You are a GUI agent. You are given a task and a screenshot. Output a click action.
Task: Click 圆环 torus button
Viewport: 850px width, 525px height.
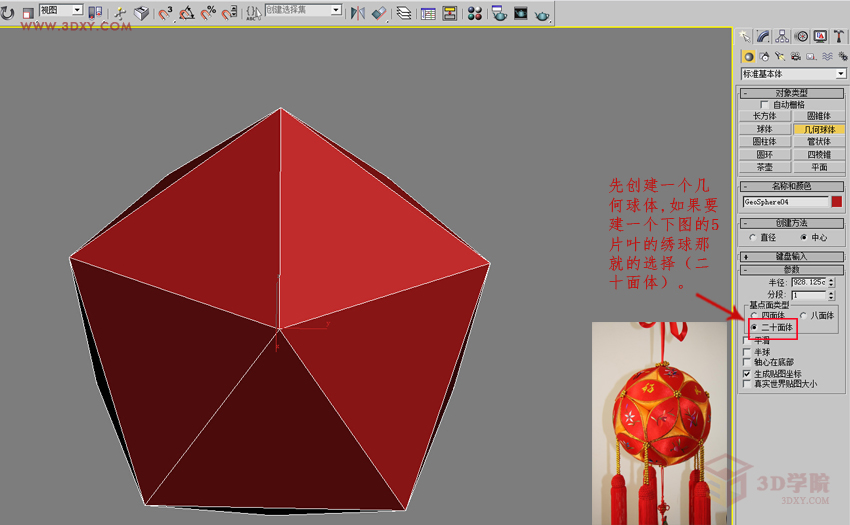pos(764,155)
